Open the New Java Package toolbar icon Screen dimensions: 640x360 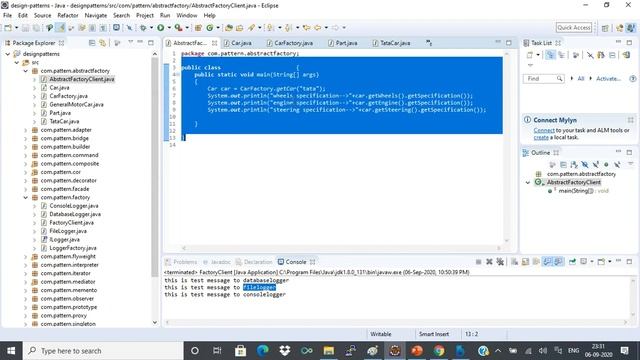(x=198, y=28)
